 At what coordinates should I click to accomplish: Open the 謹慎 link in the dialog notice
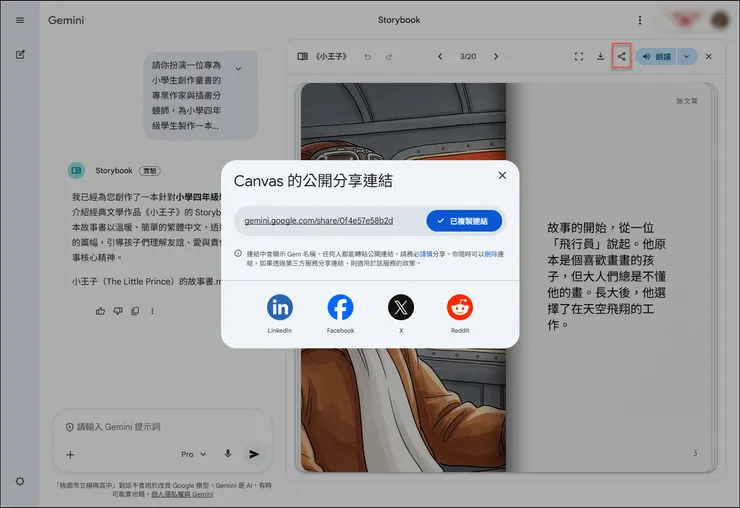point(426,254)
